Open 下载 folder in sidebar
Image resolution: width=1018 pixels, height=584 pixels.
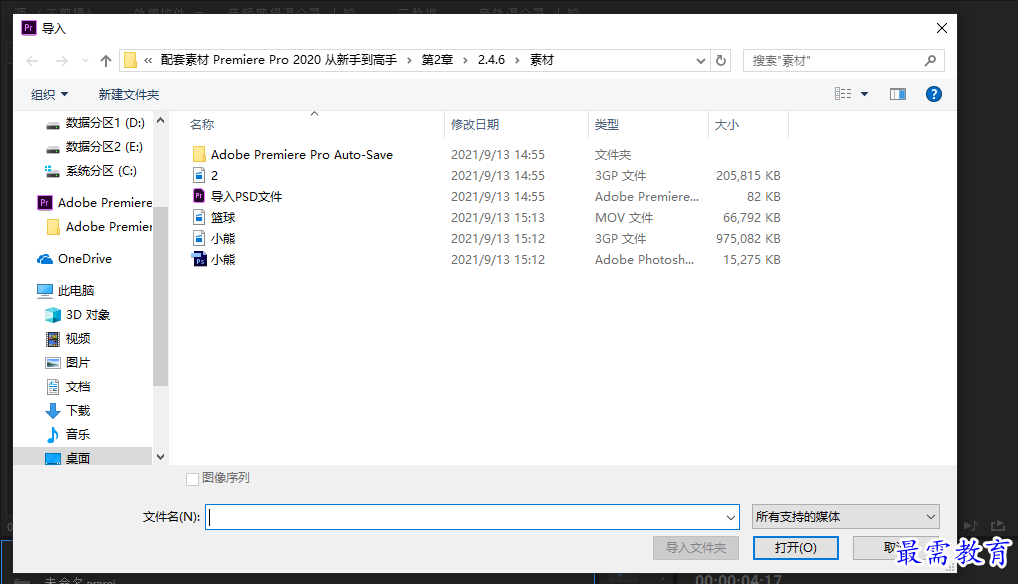click(x=68, y=411)
